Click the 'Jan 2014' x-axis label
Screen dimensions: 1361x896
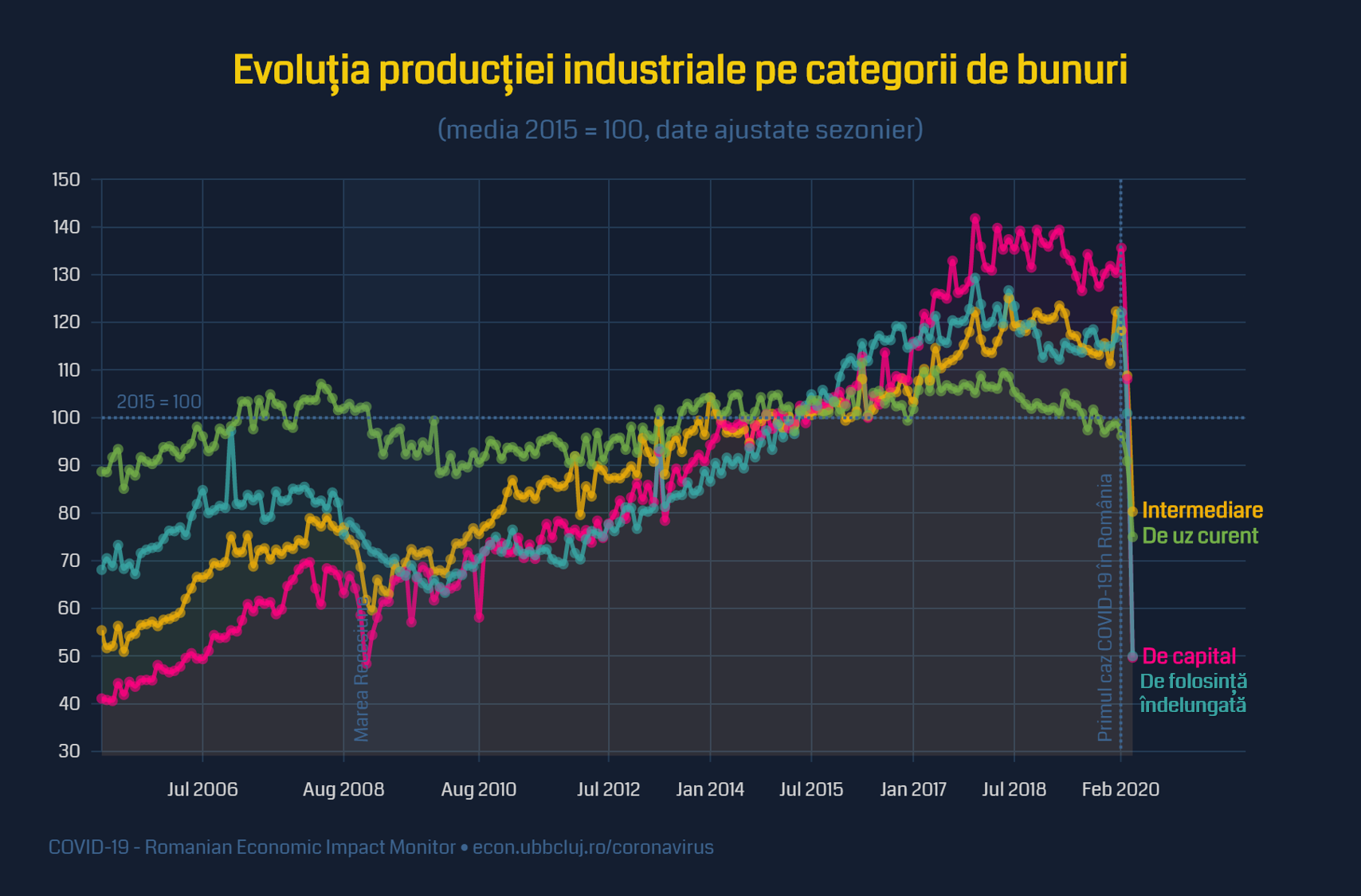pos(710,789)
